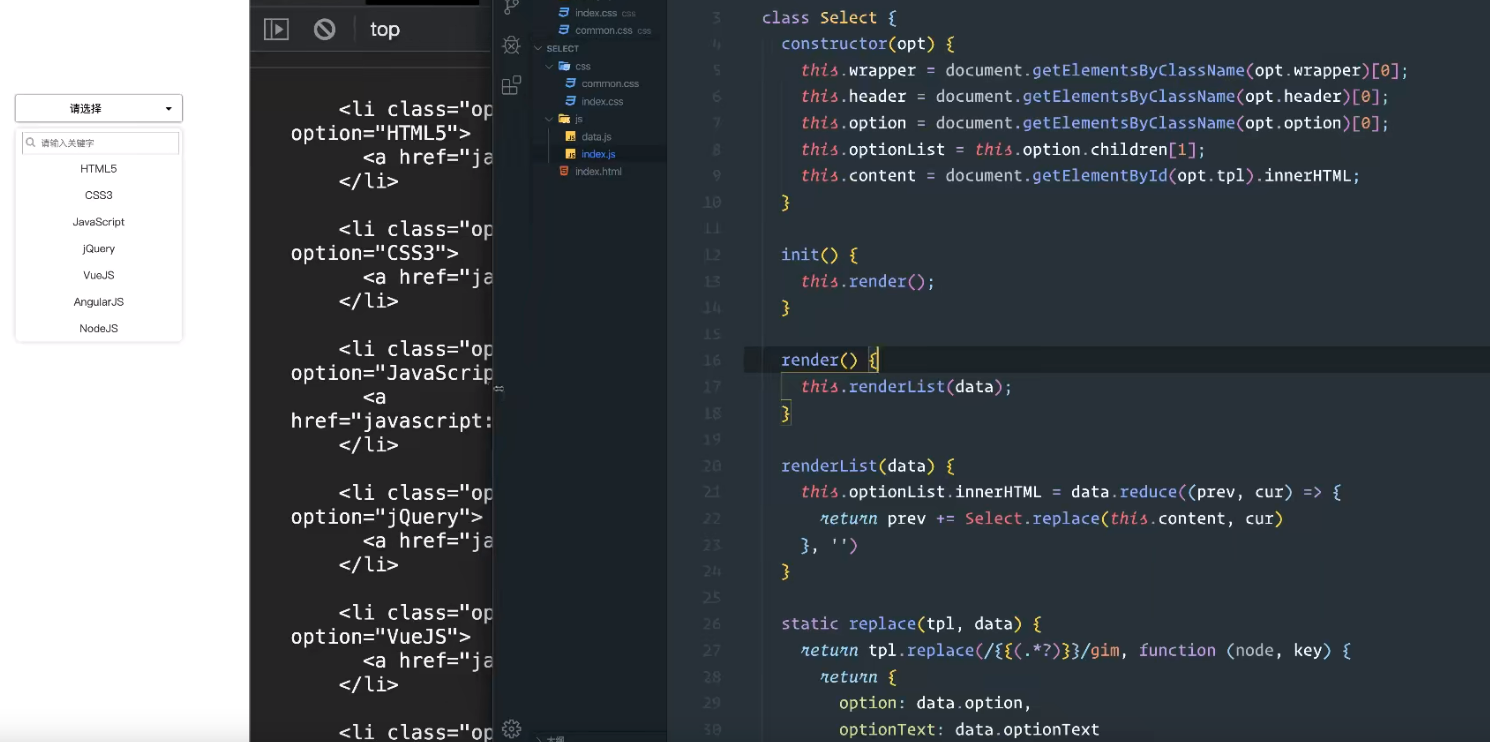Choose the NodeJS option in dropdown list

(99, 328)
